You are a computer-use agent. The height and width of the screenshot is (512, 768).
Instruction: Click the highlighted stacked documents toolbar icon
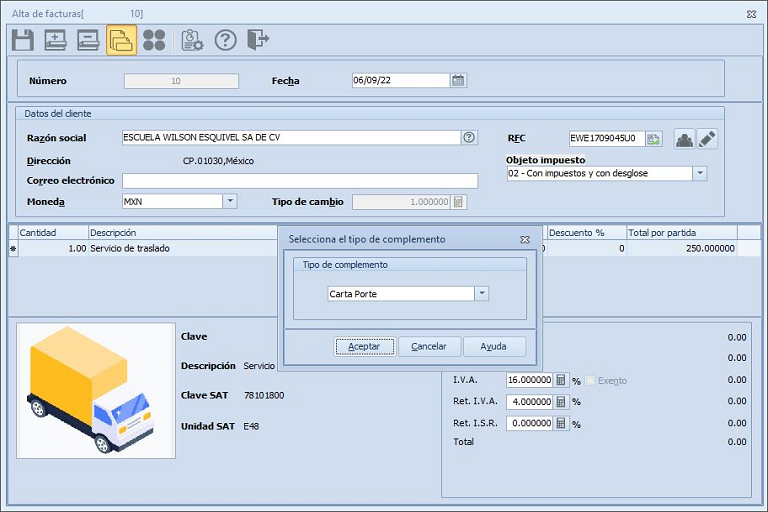click(121, 40)
